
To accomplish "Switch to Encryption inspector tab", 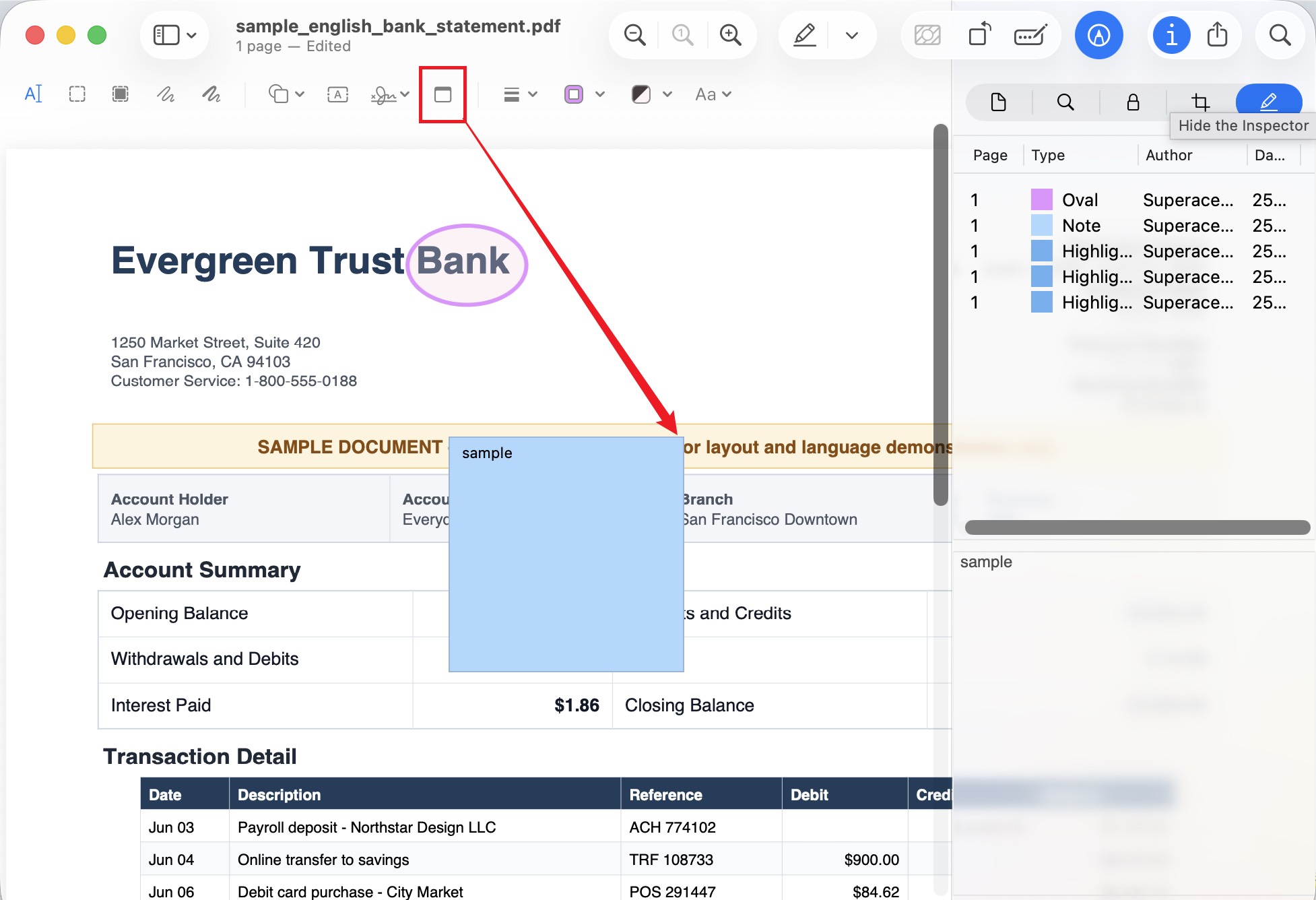I will (1133, 102).
